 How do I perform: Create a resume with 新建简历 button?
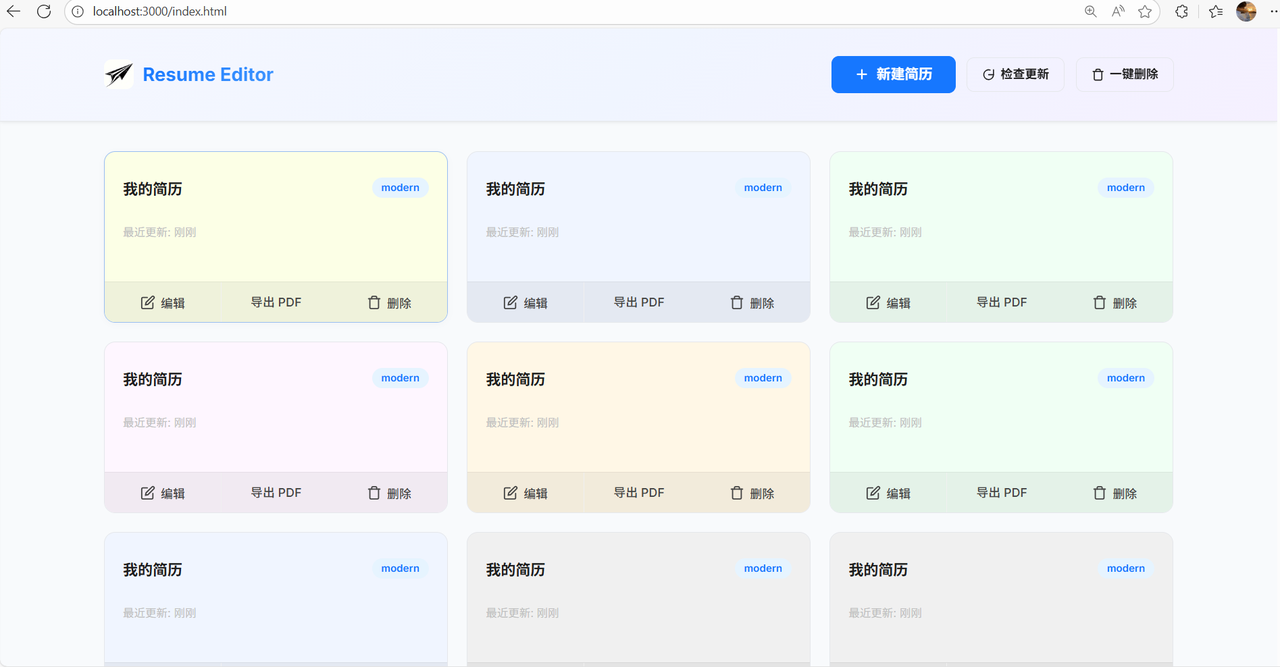(893, 74)
